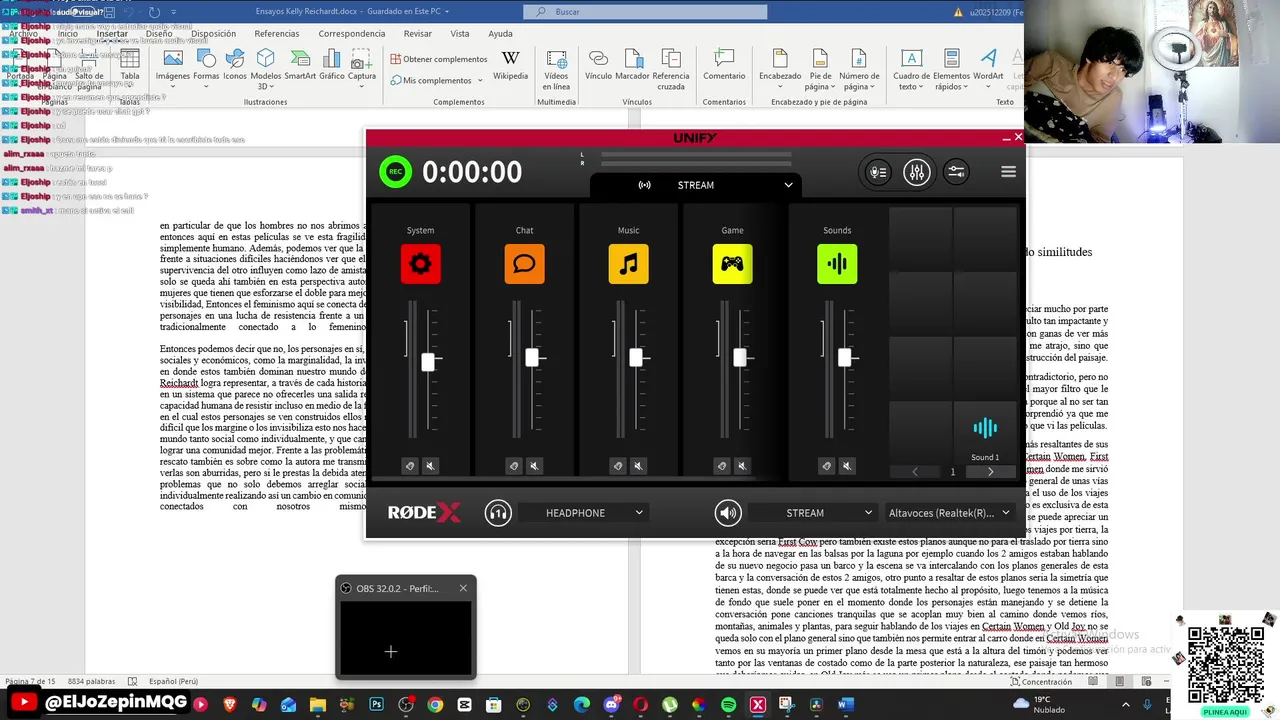Insert a Comentario from the Word ribbon

724,65
